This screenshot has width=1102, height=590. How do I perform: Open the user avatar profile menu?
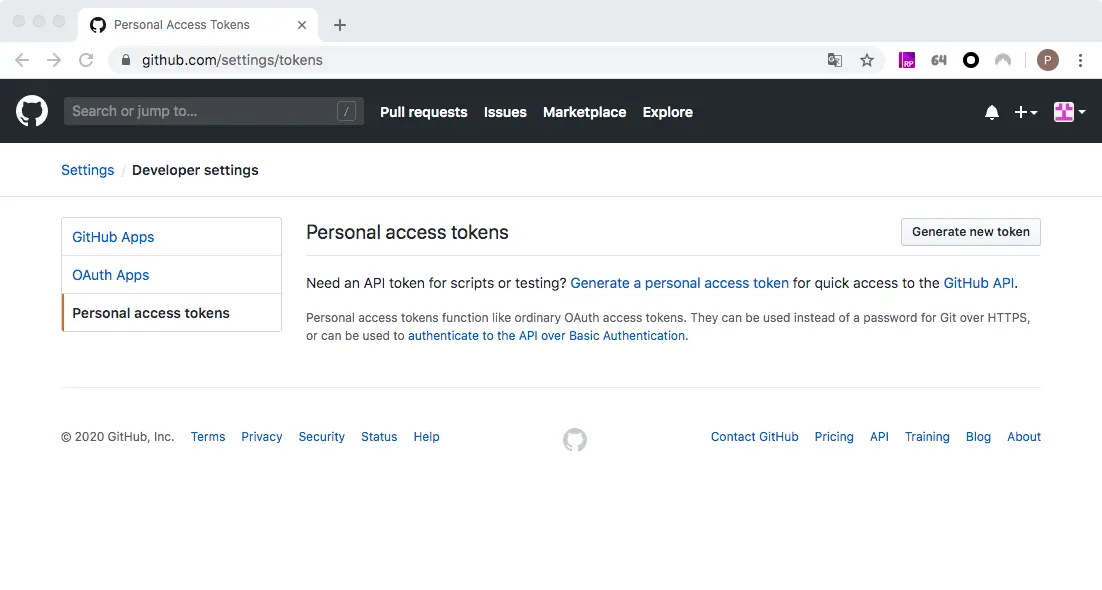(x=1069, y=112)
